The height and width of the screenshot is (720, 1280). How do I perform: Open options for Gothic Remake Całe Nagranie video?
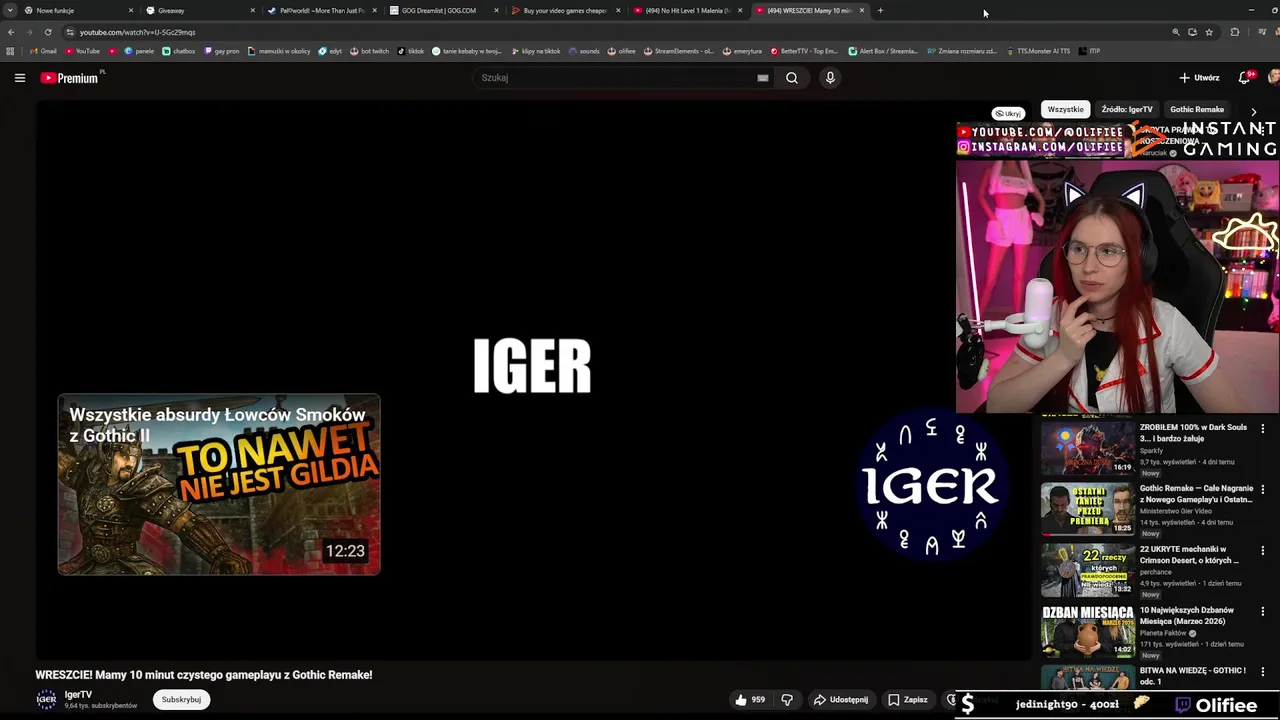pos(1262,489)
